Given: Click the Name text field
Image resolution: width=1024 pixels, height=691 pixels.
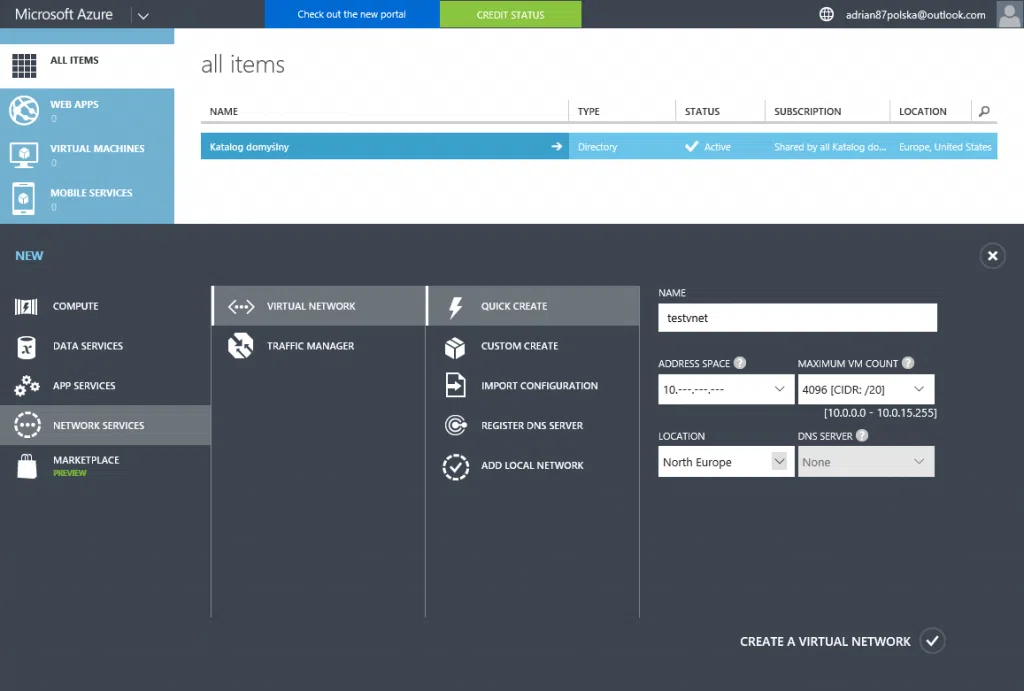Looking at the screenshot, I should (x=797, y=318).
